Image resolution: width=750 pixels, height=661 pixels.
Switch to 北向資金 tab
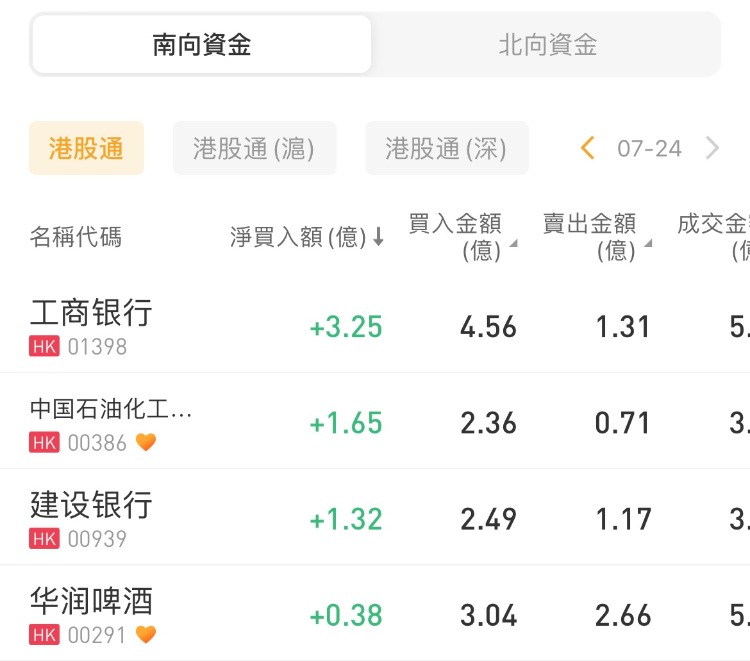[x=547, y=45]
